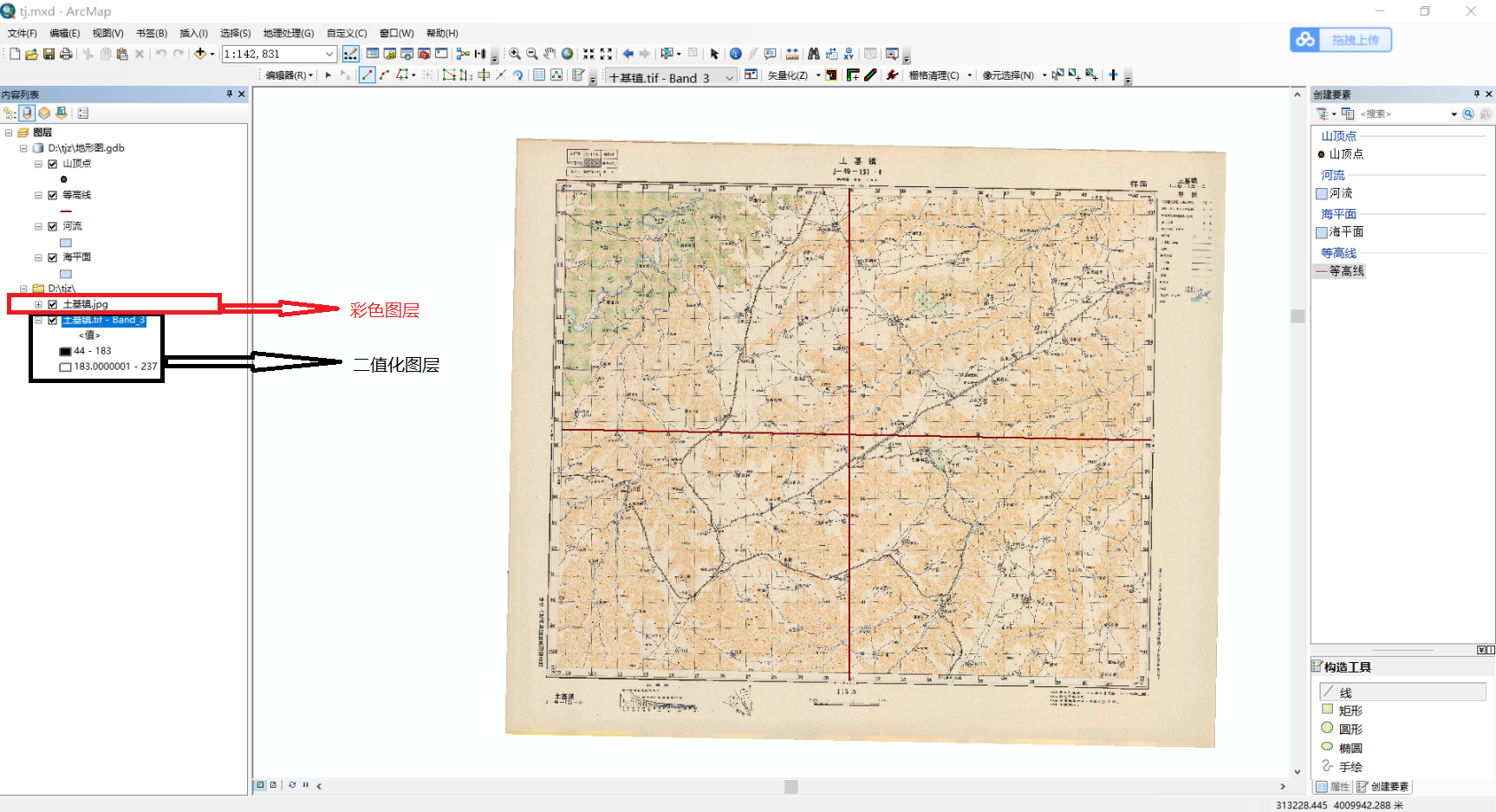Select the Edit tool arrow in Editor toolbar

tap(328, 75)
